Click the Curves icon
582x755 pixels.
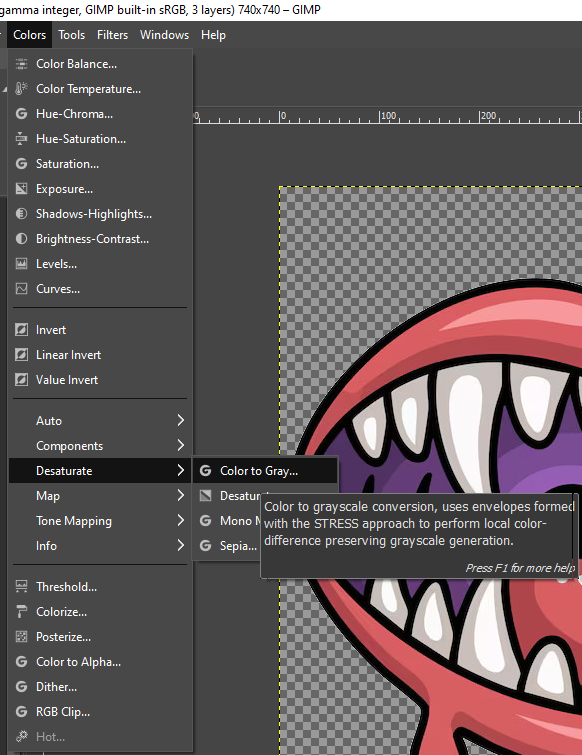click(21, 289)
